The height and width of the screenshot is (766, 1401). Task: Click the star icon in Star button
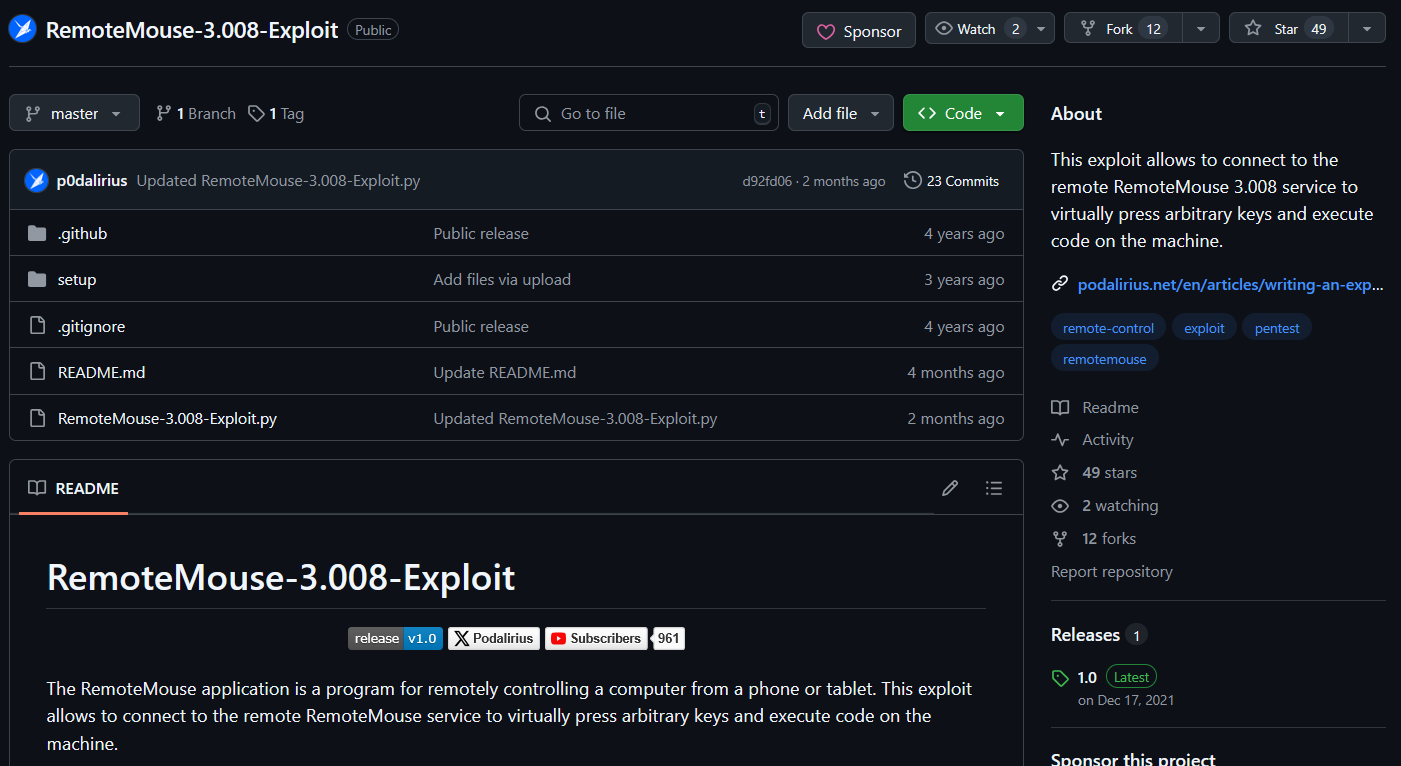tap(1253, 29)
